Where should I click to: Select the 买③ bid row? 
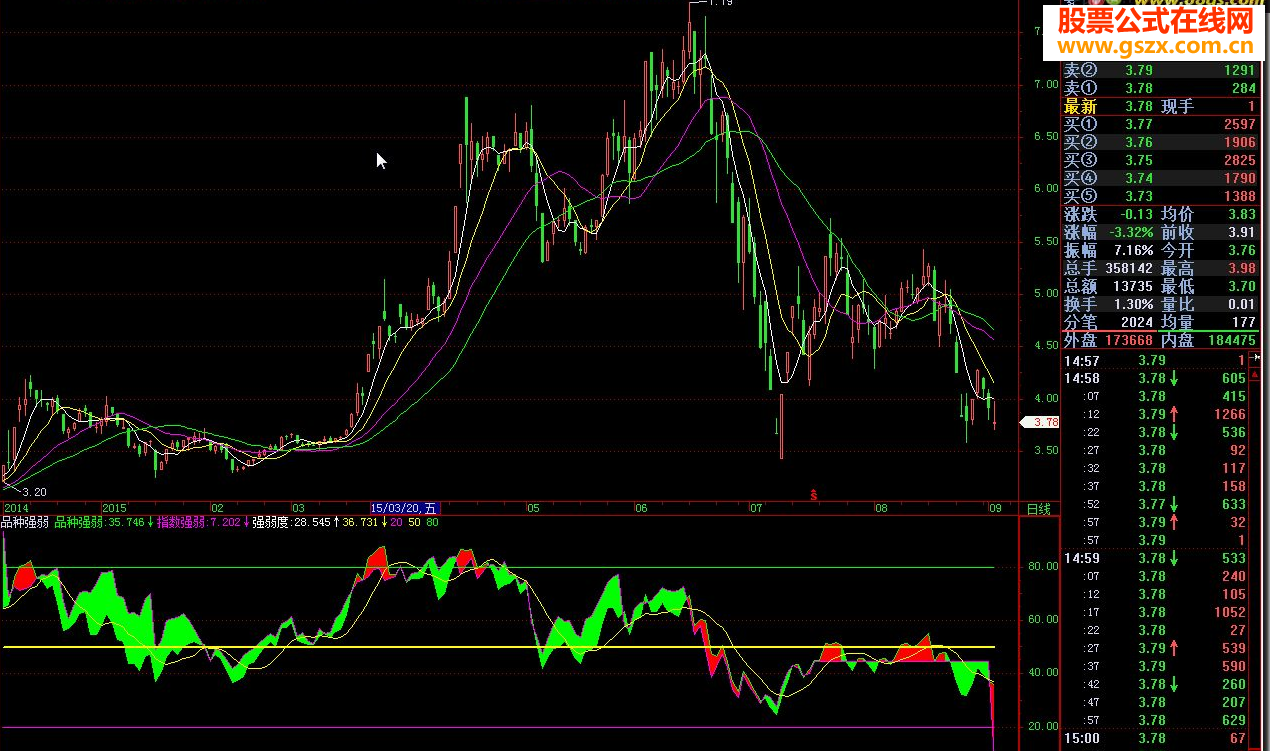(1160, 160)
